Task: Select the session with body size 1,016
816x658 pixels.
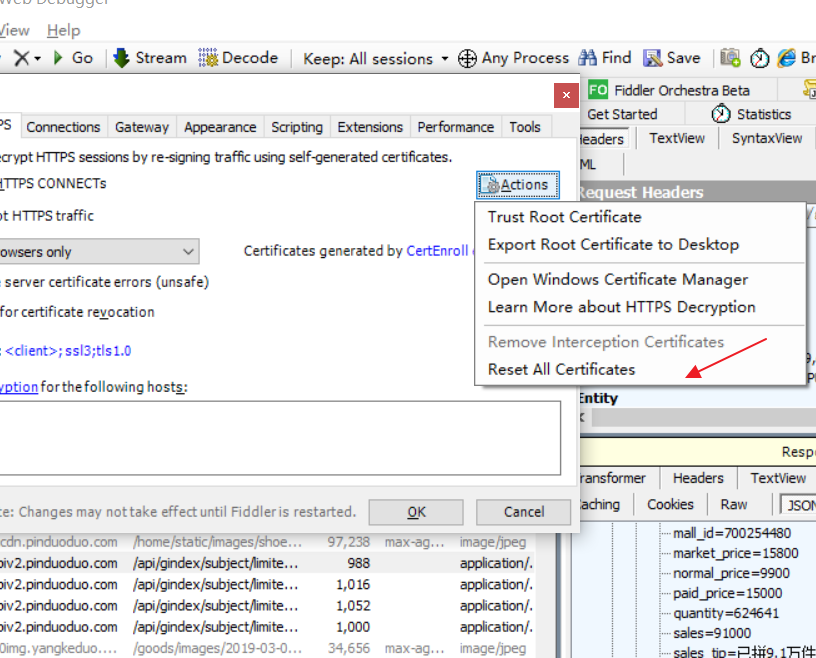Action: pos(267,585)
